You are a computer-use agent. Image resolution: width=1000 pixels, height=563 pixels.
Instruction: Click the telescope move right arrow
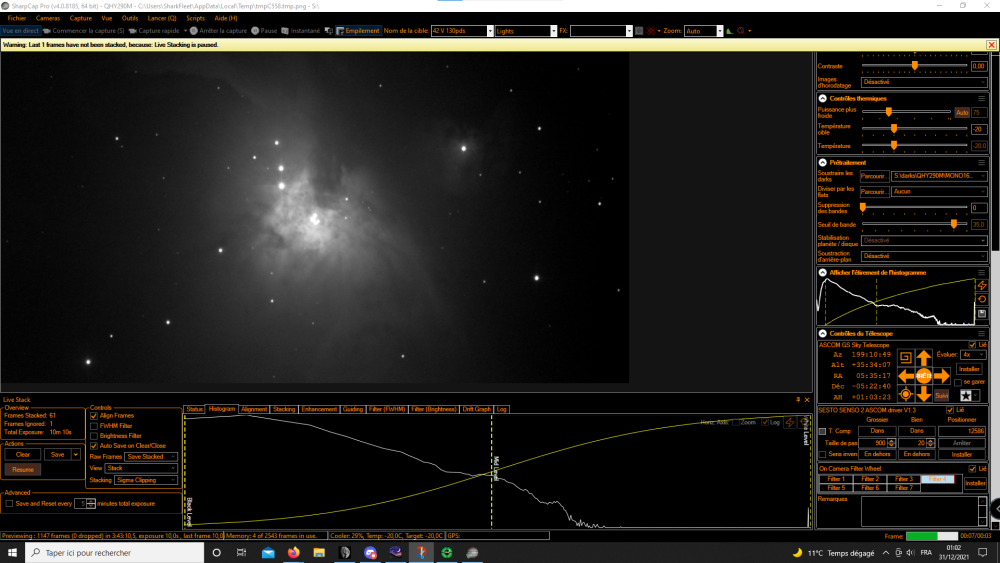coord(942,376)
